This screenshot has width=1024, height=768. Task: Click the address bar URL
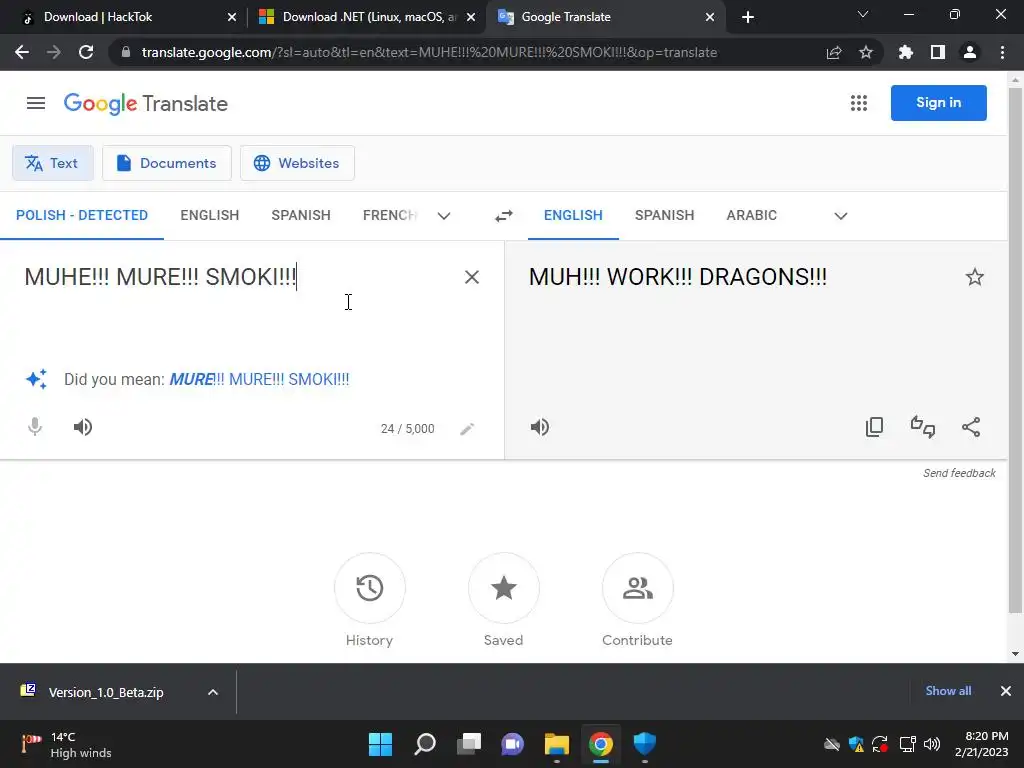429,52
